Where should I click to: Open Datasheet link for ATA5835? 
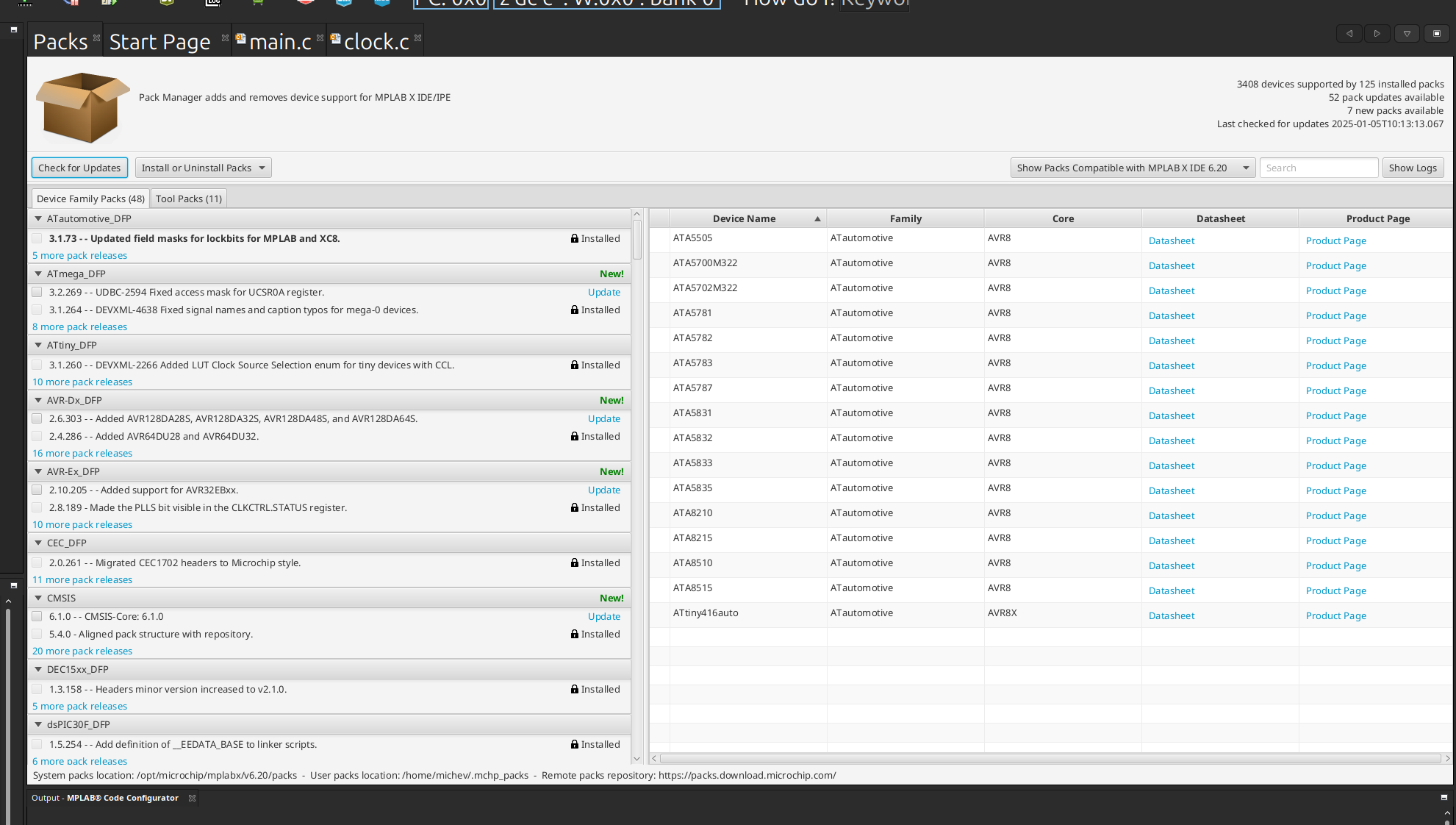[x=1172, y=490]
